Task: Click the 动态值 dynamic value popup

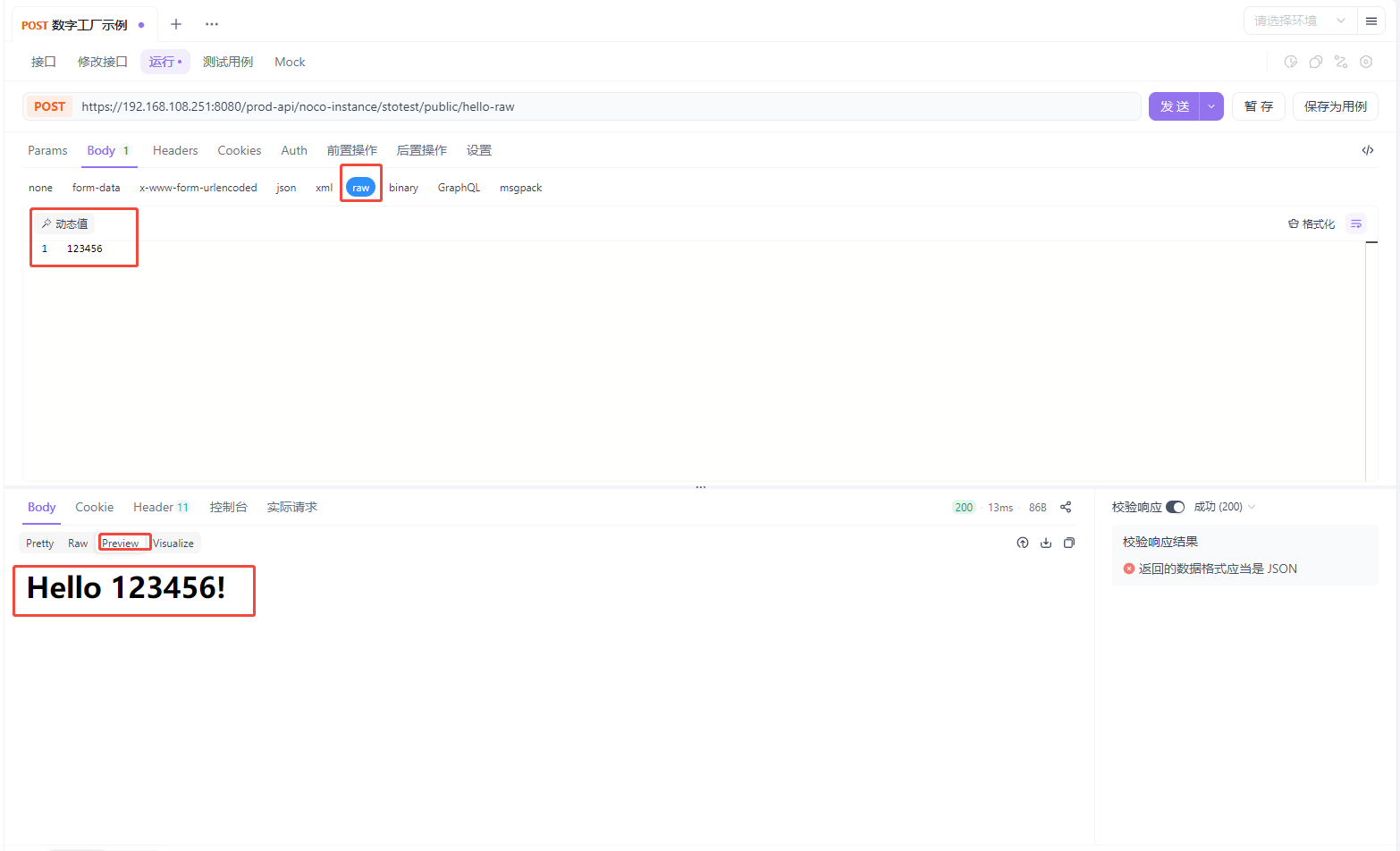Action: pos(63,223)
